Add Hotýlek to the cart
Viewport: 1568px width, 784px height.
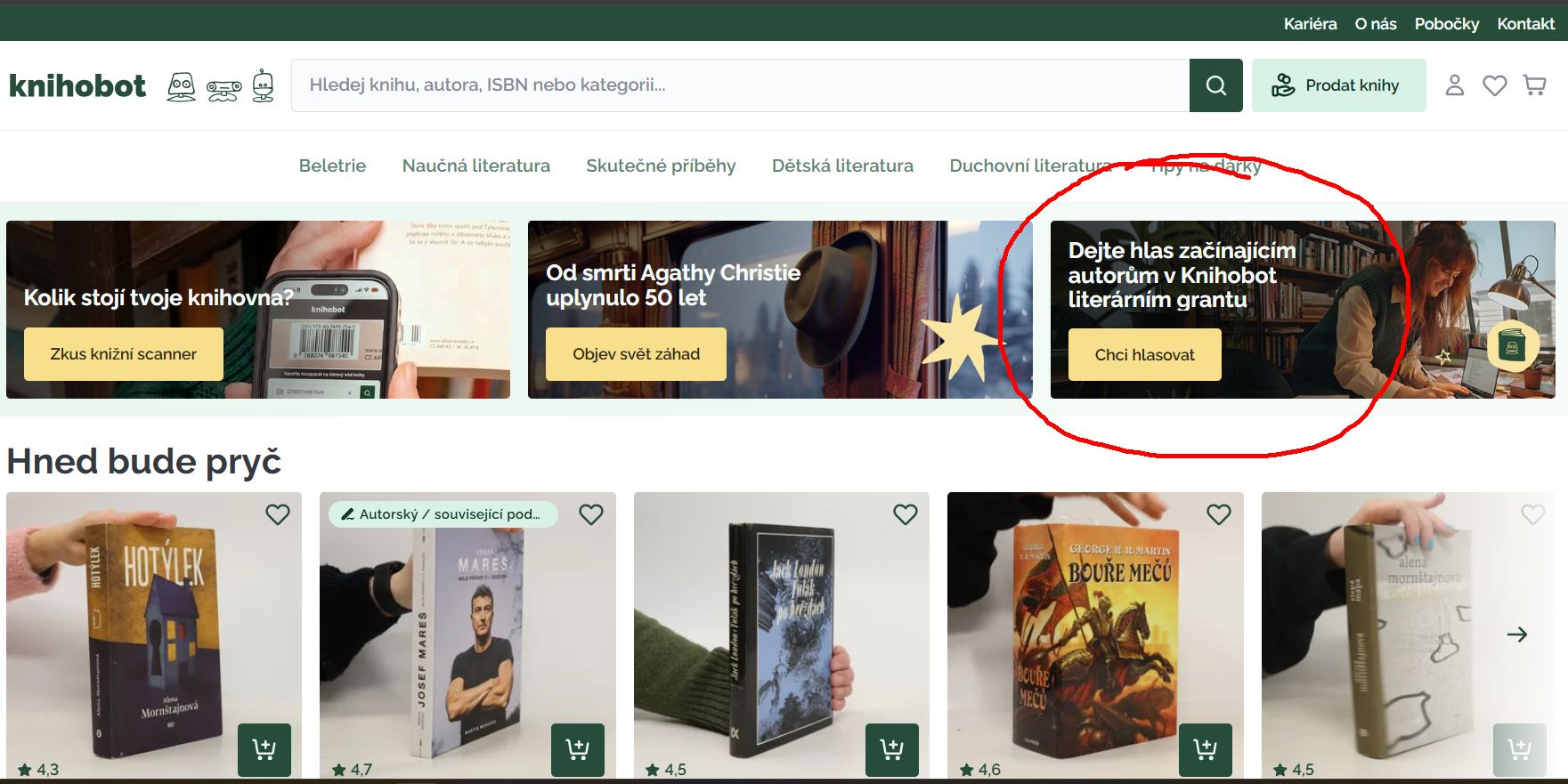(264, 750)
